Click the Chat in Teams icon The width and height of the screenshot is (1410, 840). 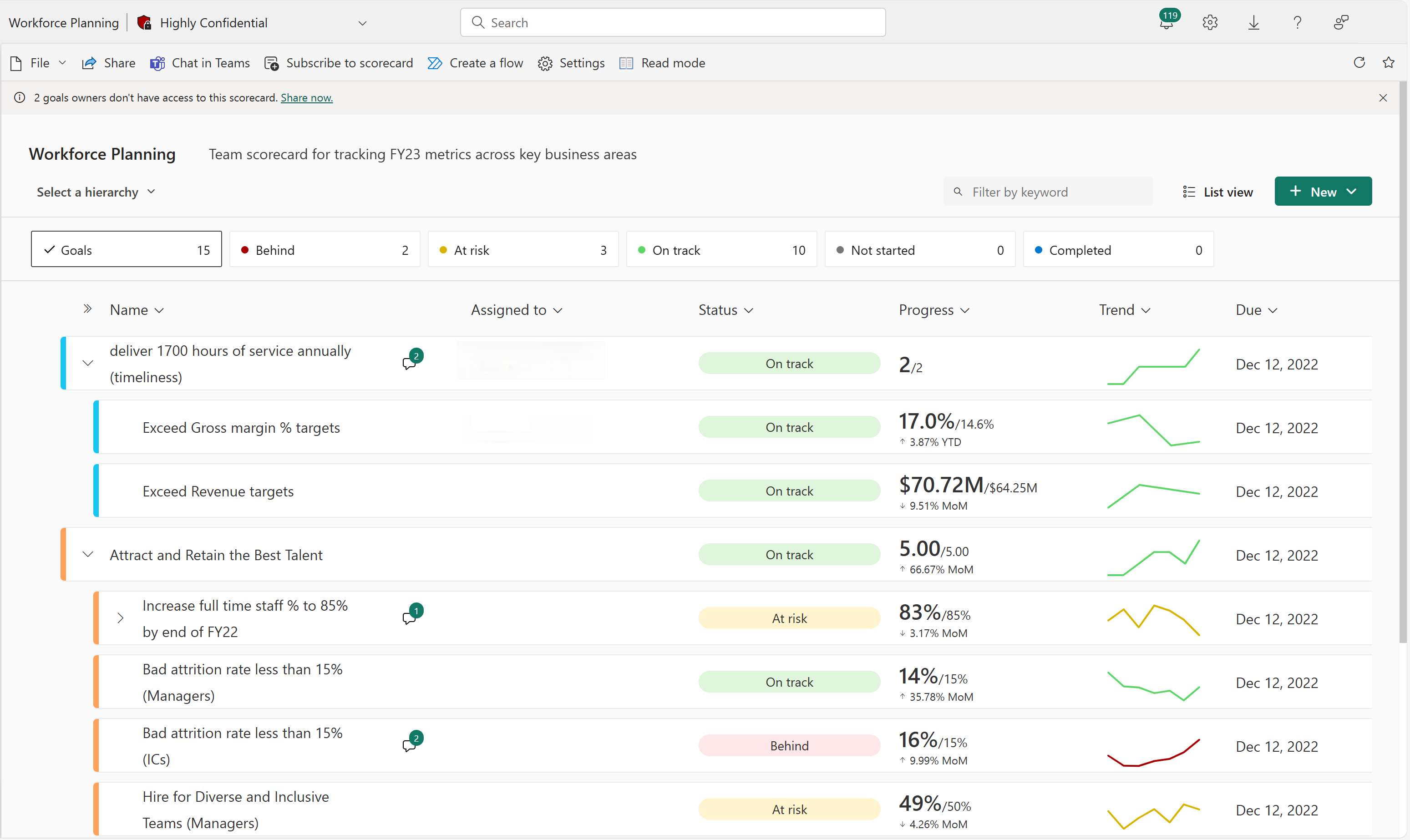156,62
